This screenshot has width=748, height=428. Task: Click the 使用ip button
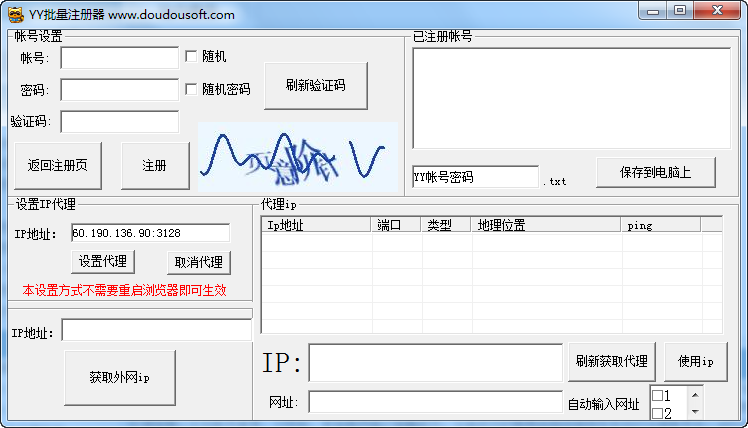pyautogui.click(x=696, y=362)
